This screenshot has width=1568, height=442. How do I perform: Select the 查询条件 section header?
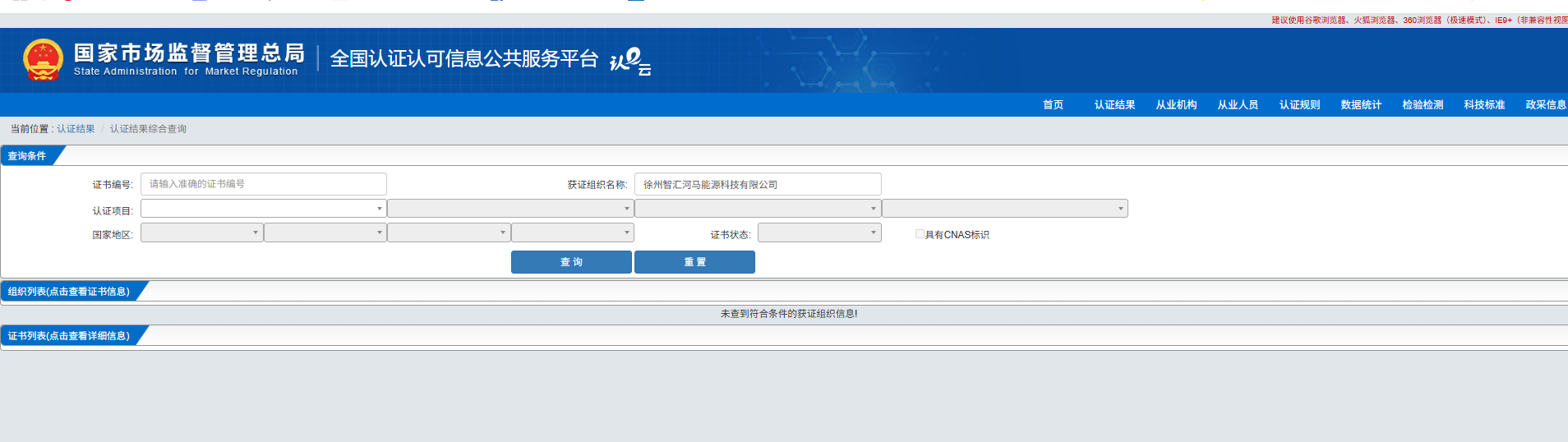point(27,156)
